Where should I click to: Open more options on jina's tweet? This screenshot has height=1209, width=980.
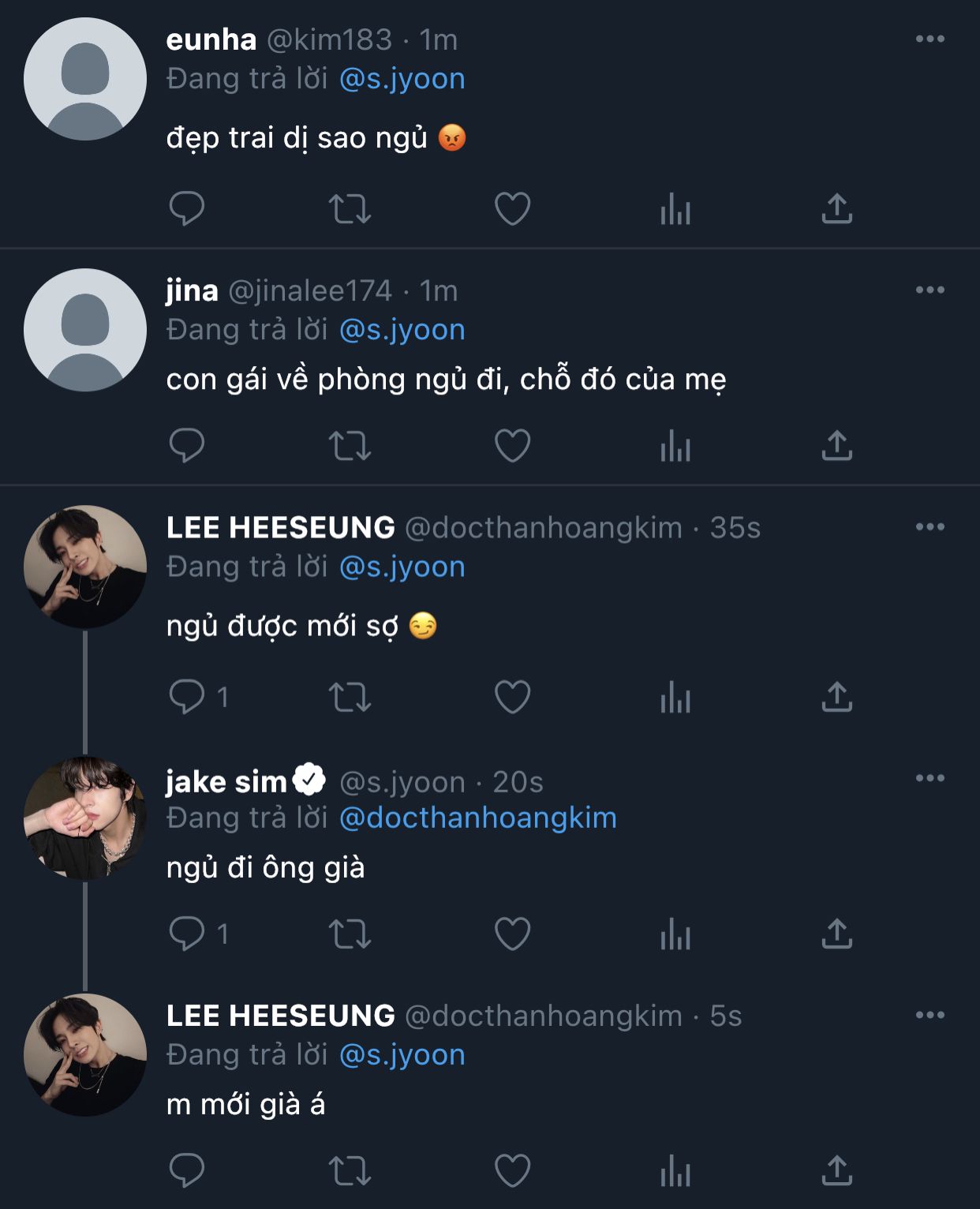point(930,290)
